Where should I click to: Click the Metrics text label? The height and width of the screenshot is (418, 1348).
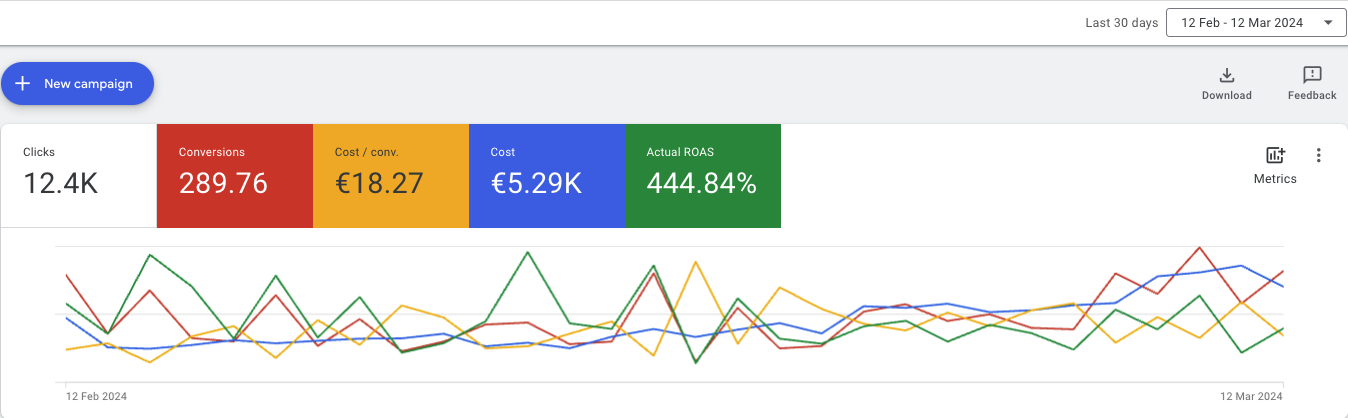1275,179
